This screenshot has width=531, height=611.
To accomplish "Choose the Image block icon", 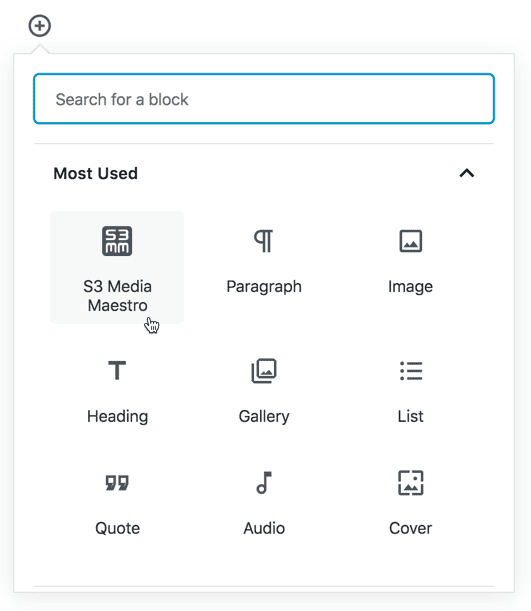I will [x=411, y=241].
